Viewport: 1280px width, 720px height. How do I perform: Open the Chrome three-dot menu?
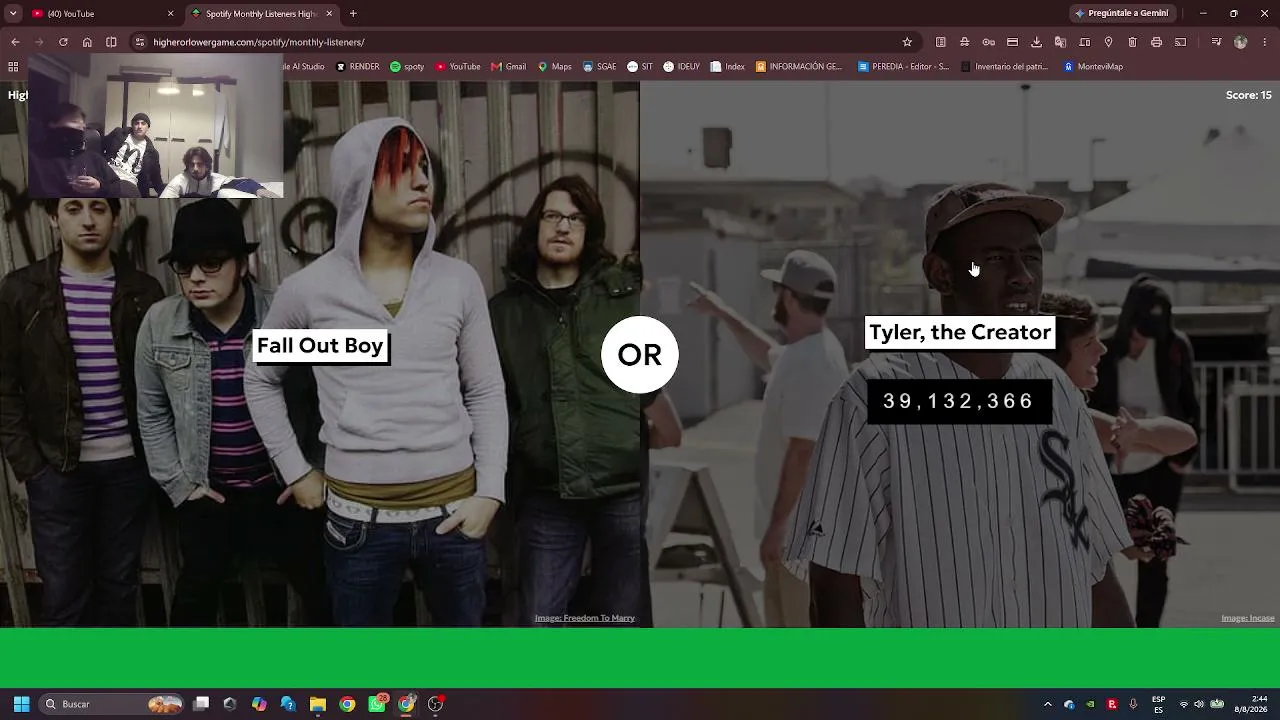point(1265,42)
